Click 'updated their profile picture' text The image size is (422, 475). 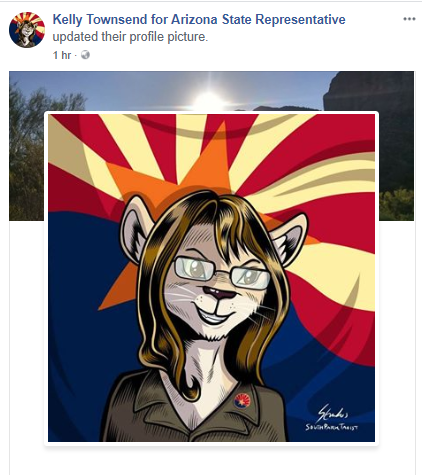pos(130,37)
